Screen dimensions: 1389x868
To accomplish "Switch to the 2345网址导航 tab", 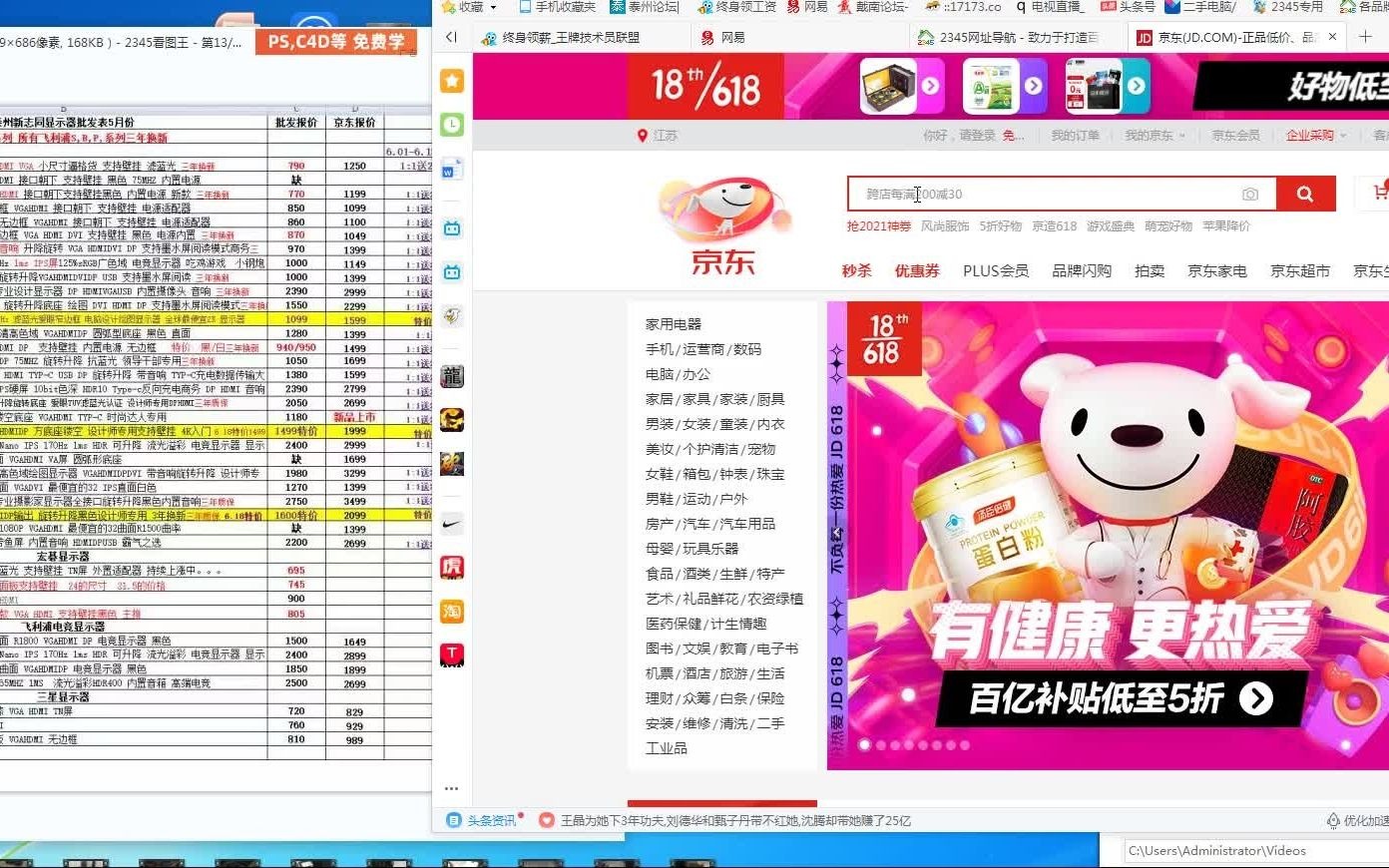I will pos(1008,37).
